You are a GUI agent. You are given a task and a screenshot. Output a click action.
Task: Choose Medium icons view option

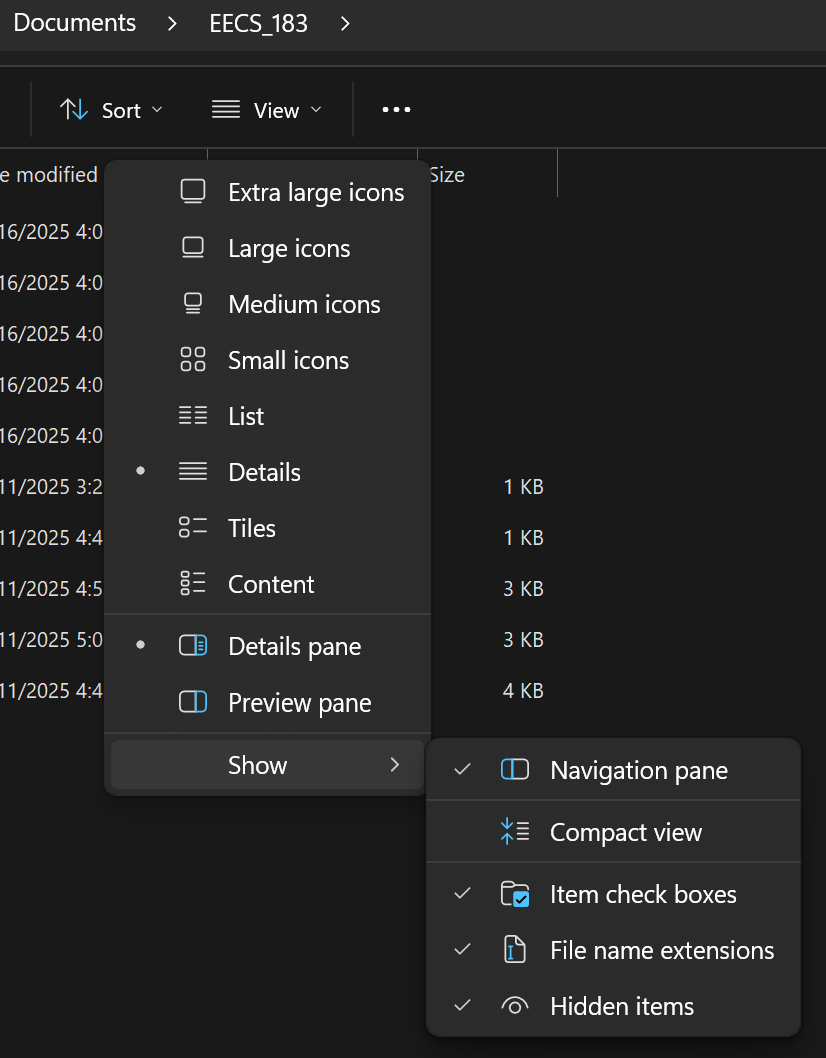[x=267, y=304]
